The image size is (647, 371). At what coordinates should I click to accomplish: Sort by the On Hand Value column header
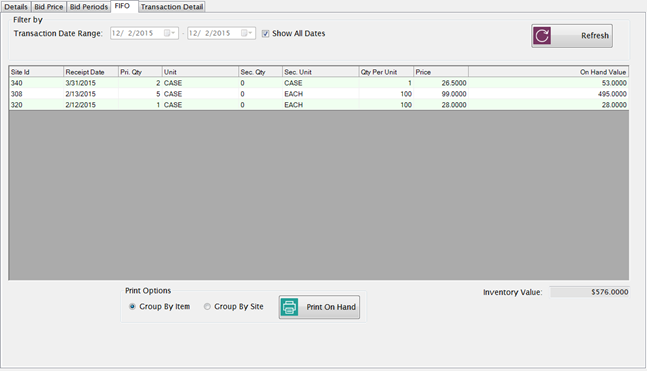[548, 72]
